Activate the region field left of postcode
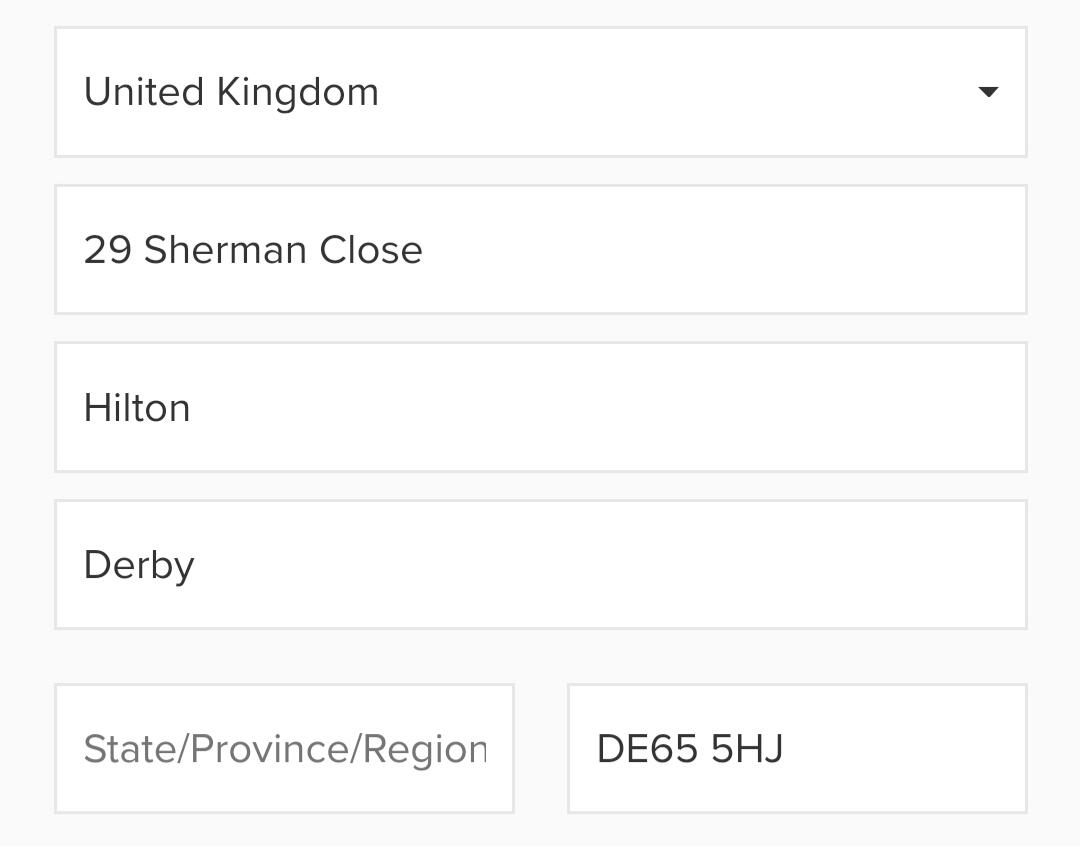 (284, 749)
